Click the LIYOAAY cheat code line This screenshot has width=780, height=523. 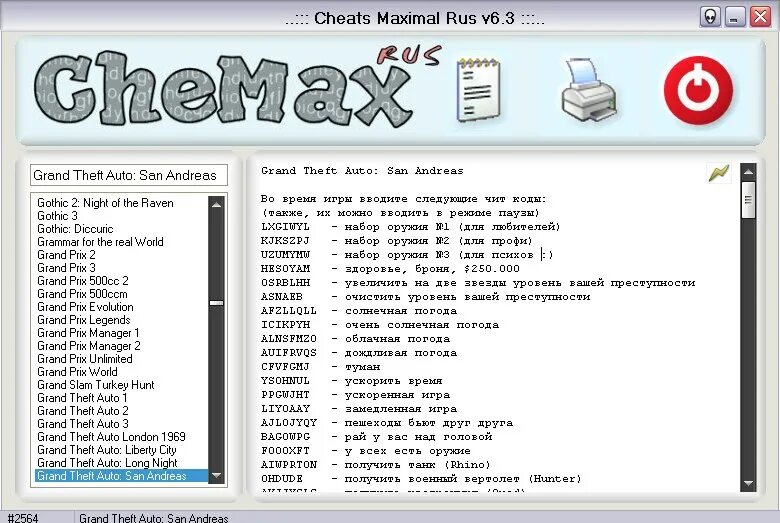359,409
